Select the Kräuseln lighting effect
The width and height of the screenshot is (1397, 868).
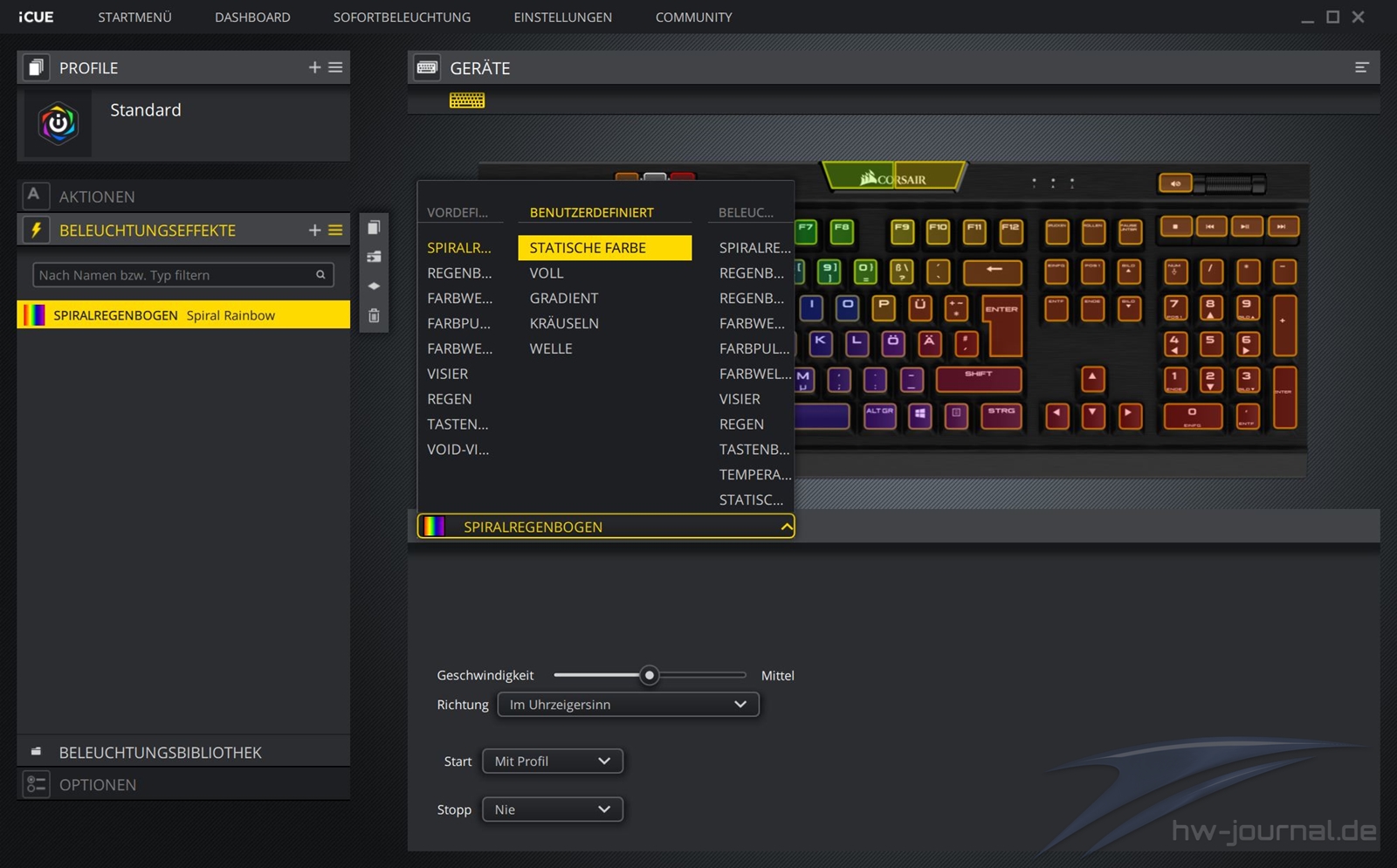(x=564, y=324)
